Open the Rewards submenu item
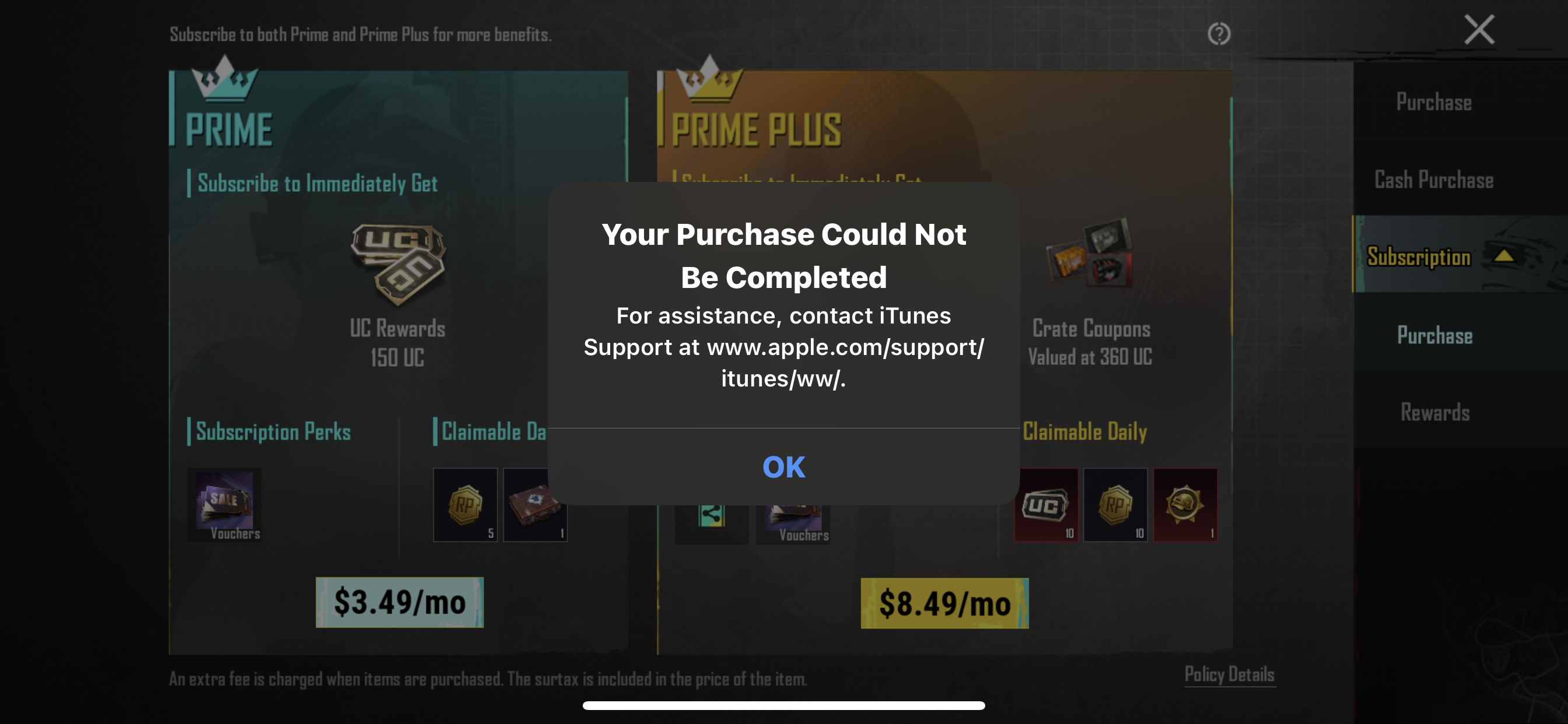The width and height of the screenshot is (1568, 724). pyautogui.click(x=1434, y=412)
